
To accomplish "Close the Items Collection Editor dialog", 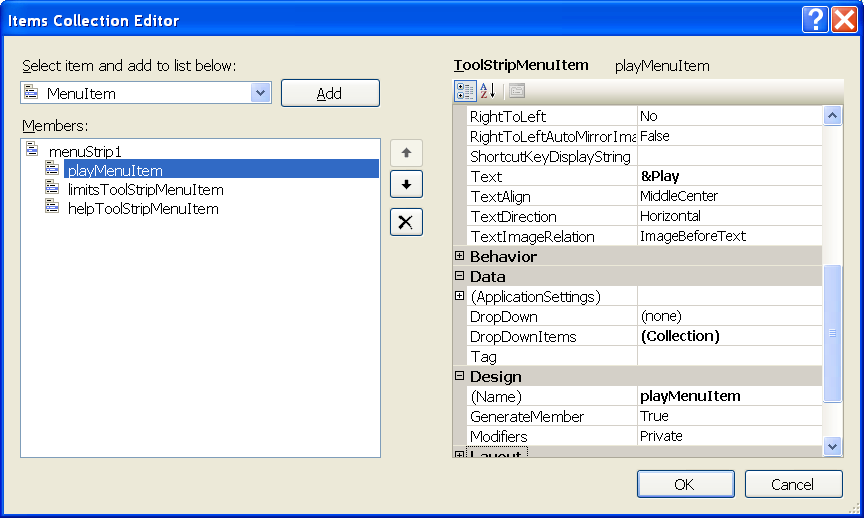I will (844, 20).
